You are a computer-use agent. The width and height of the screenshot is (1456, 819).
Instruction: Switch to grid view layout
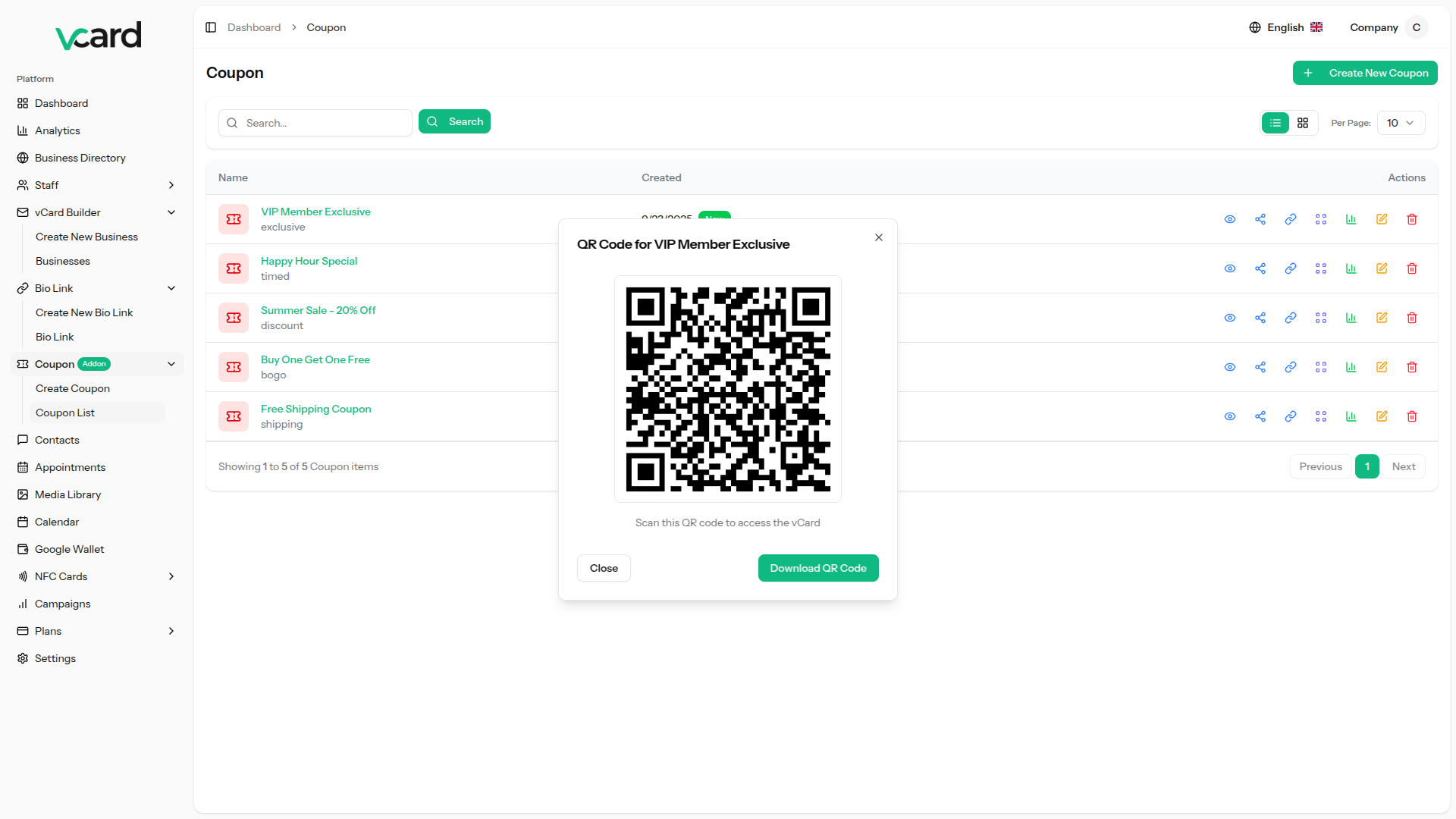(1303, 123)
